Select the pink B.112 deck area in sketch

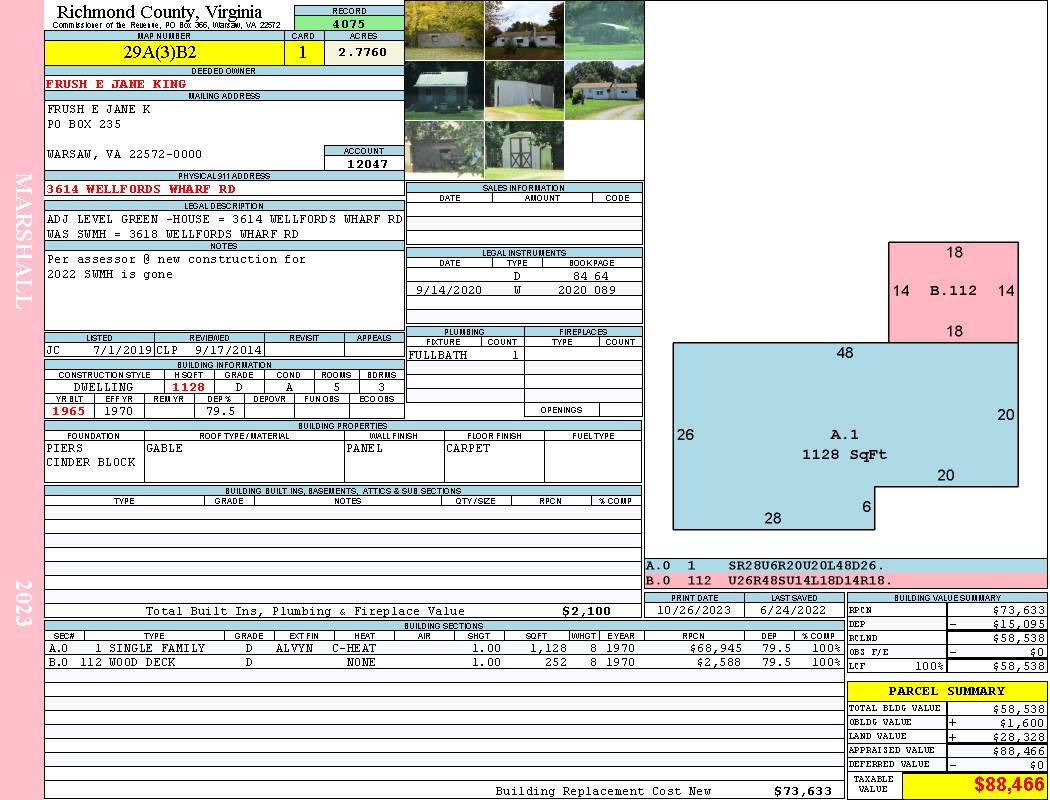pos(953,292)
